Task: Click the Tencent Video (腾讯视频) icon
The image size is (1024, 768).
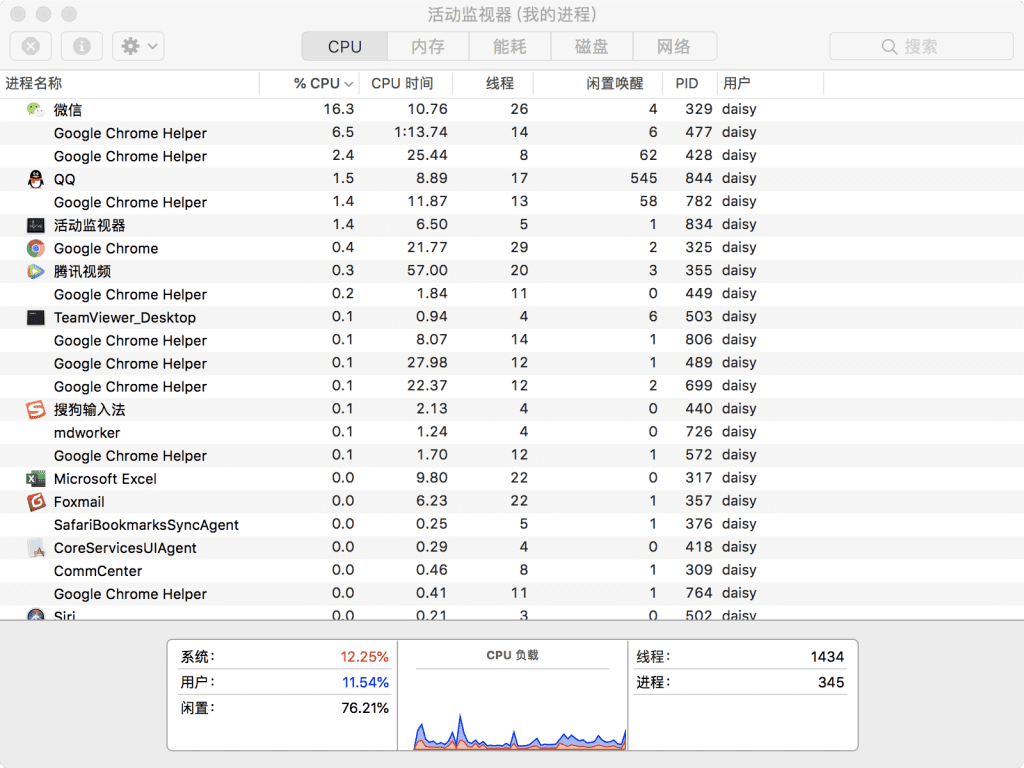Action: pos(36,271)
